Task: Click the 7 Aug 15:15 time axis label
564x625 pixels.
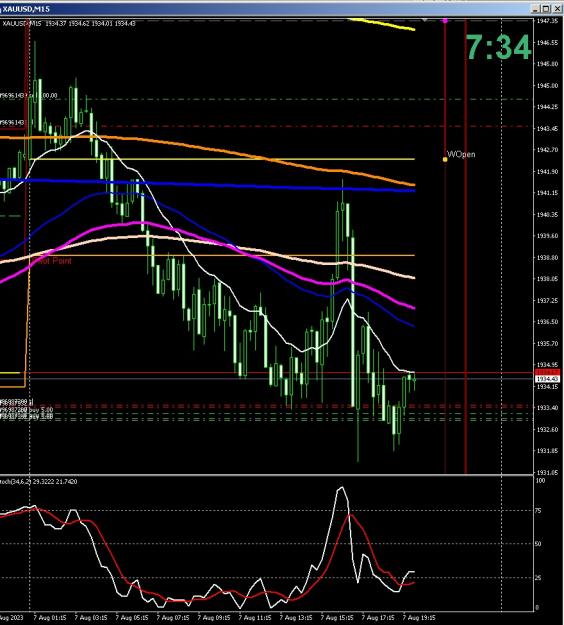Action: point(337,618)
